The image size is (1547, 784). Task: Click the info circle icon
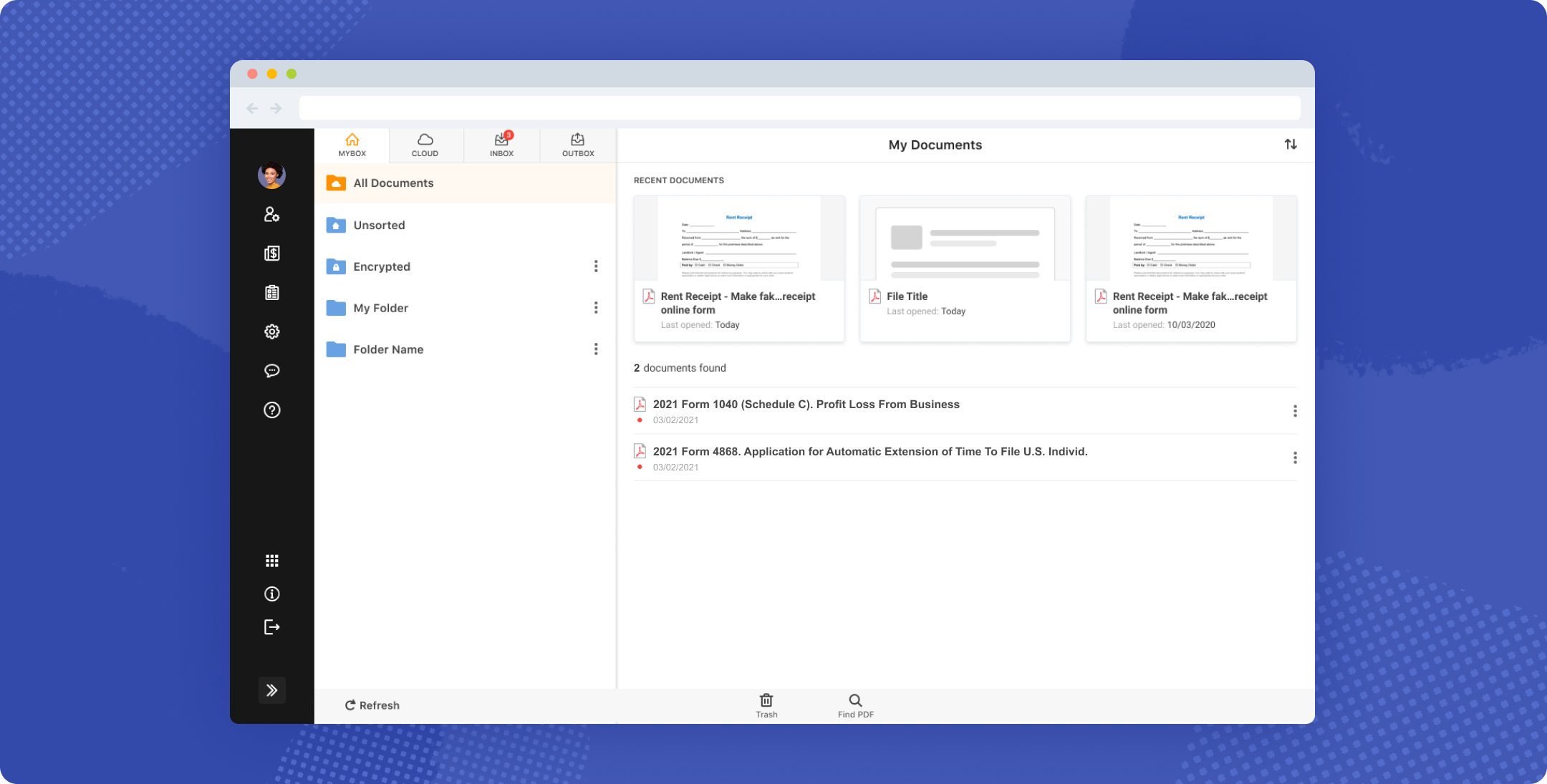click(271, 594)
